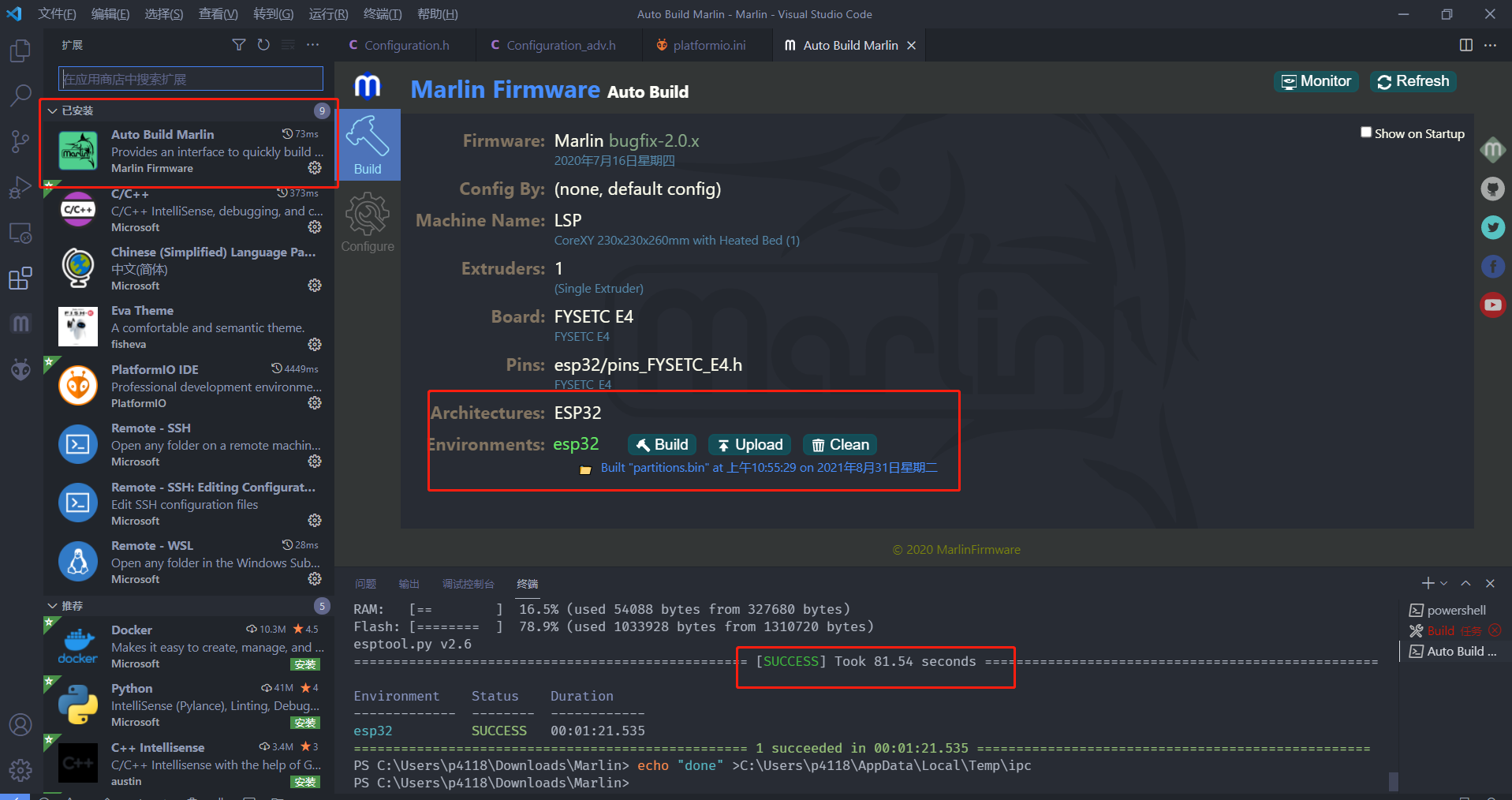Image resolution: width=1512 pixels, height=800 pixels.
Task: Open gear settings for Auto Build Marlin extension
Action: pos(315,167)
